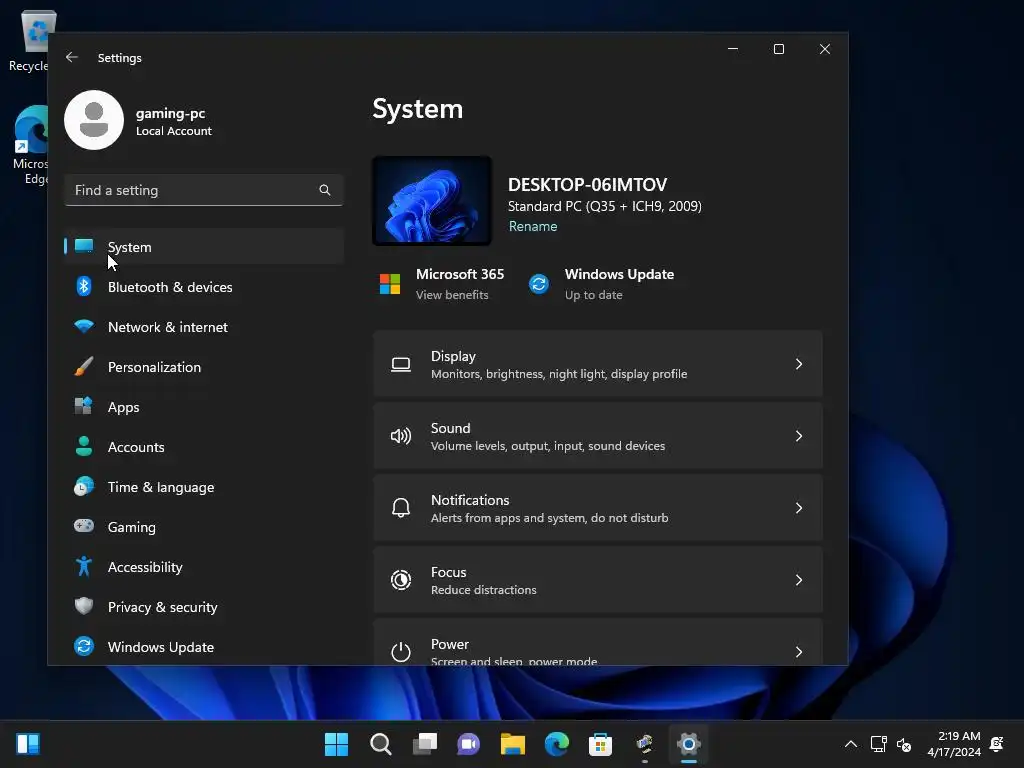Click the Find a setting search box

click(x=204, y=190)
